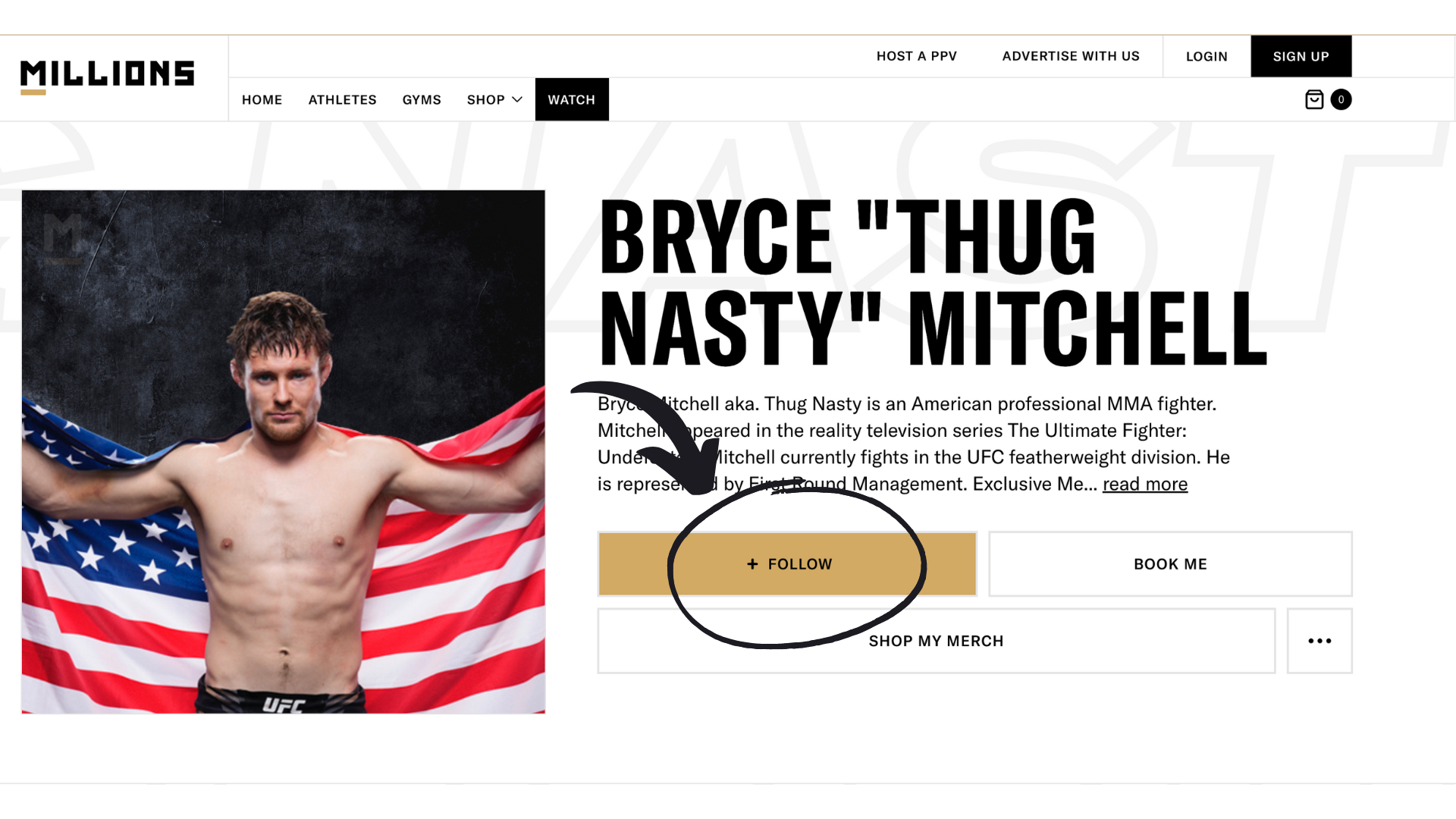The width and height of the screenshot is (1456, 819).
Task: Open the shopping cart bag icon
Action: [1314, 99]
